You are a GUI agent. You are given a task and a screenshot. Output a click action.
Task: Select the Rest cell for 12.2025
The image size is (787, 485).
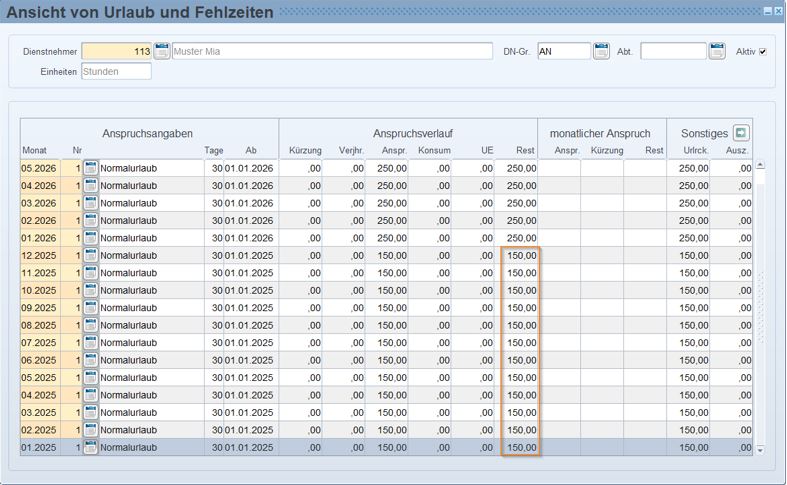click(x=520, y=255)
